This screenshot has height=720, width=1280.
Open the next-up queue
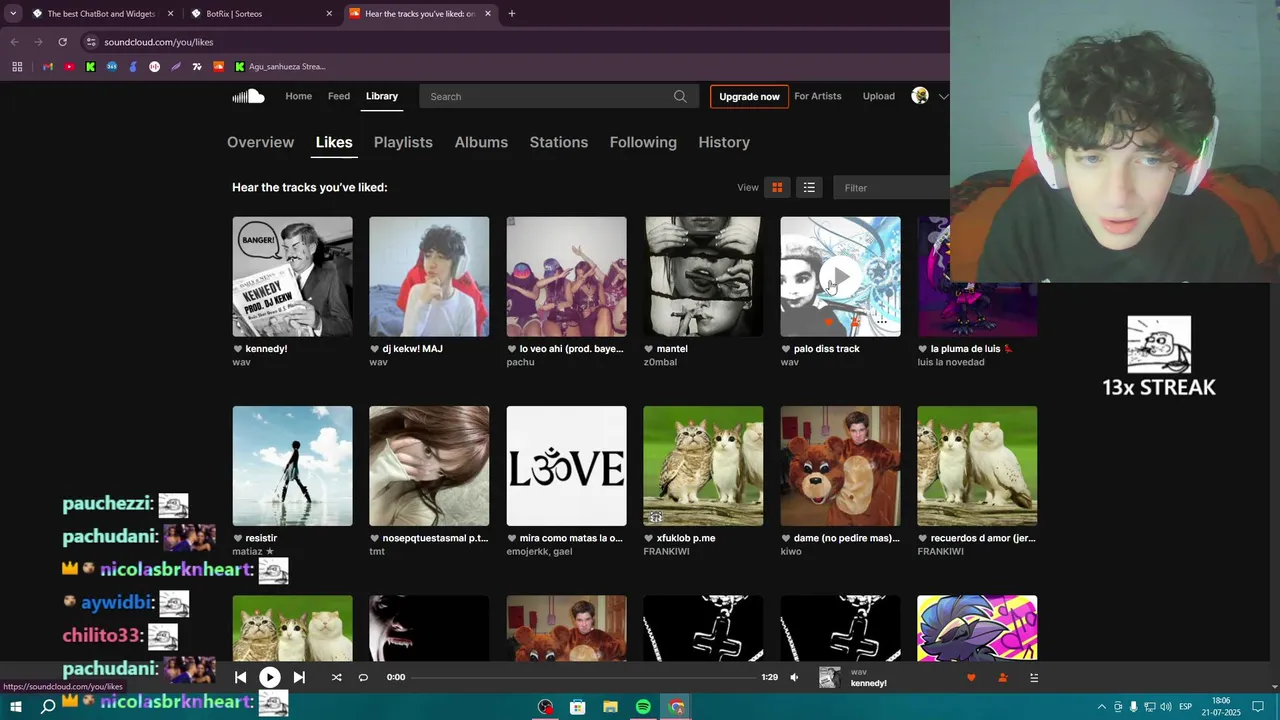(1034, 678)
